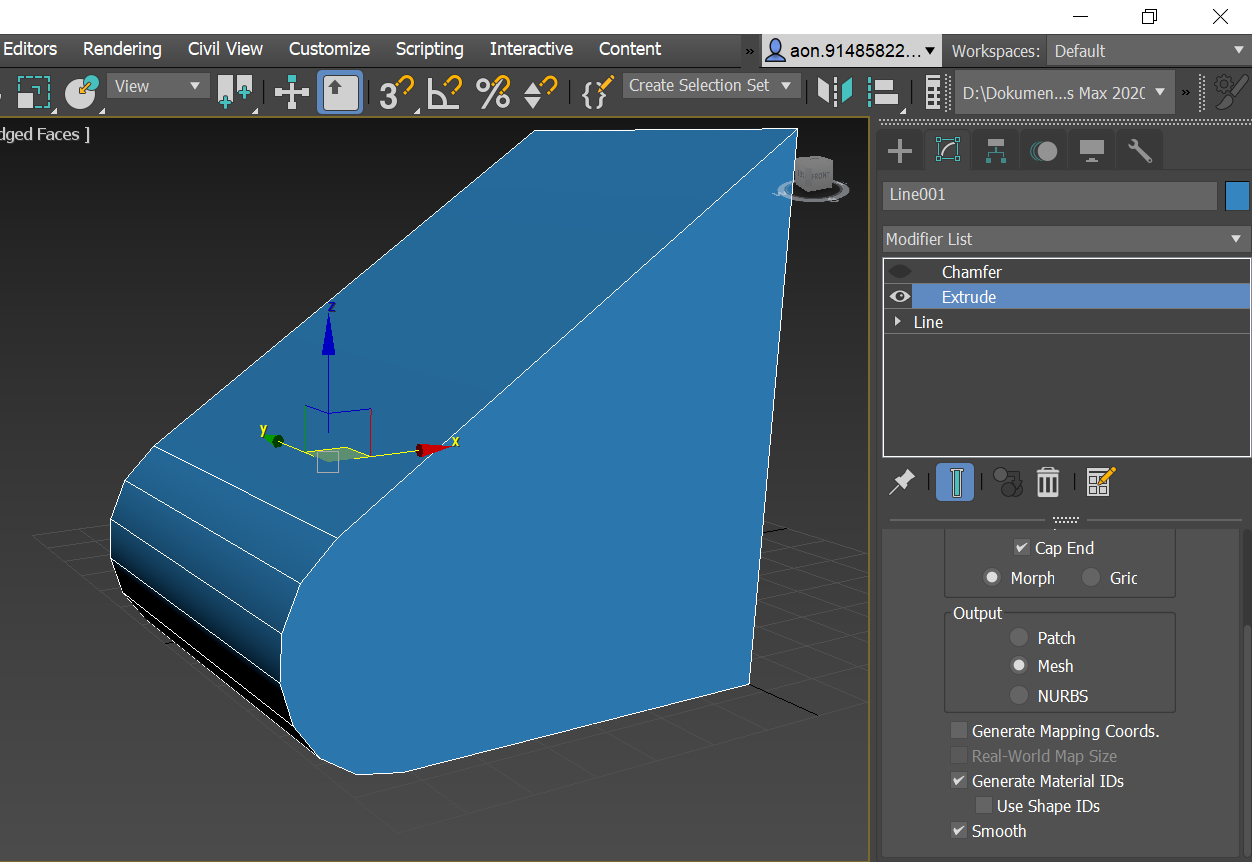Screen dimensions: 1252x862
Task: Open the Content menu
Action: coord(630,49)
